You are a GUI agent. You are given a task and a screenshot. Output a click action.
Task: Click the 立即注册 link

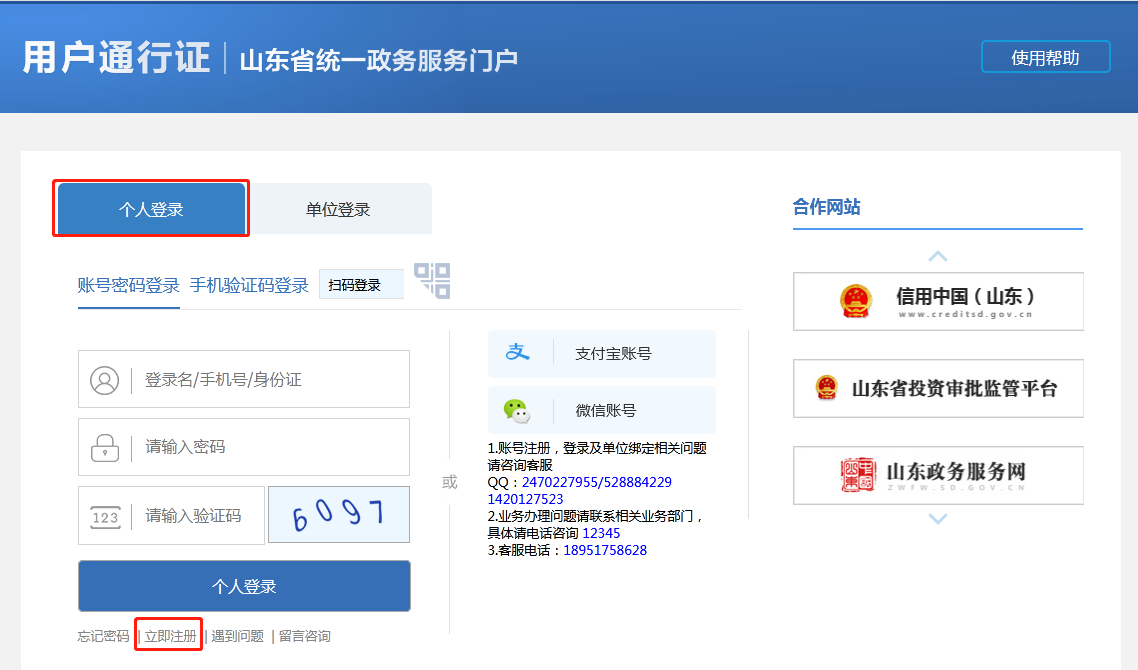coord(170,636)
